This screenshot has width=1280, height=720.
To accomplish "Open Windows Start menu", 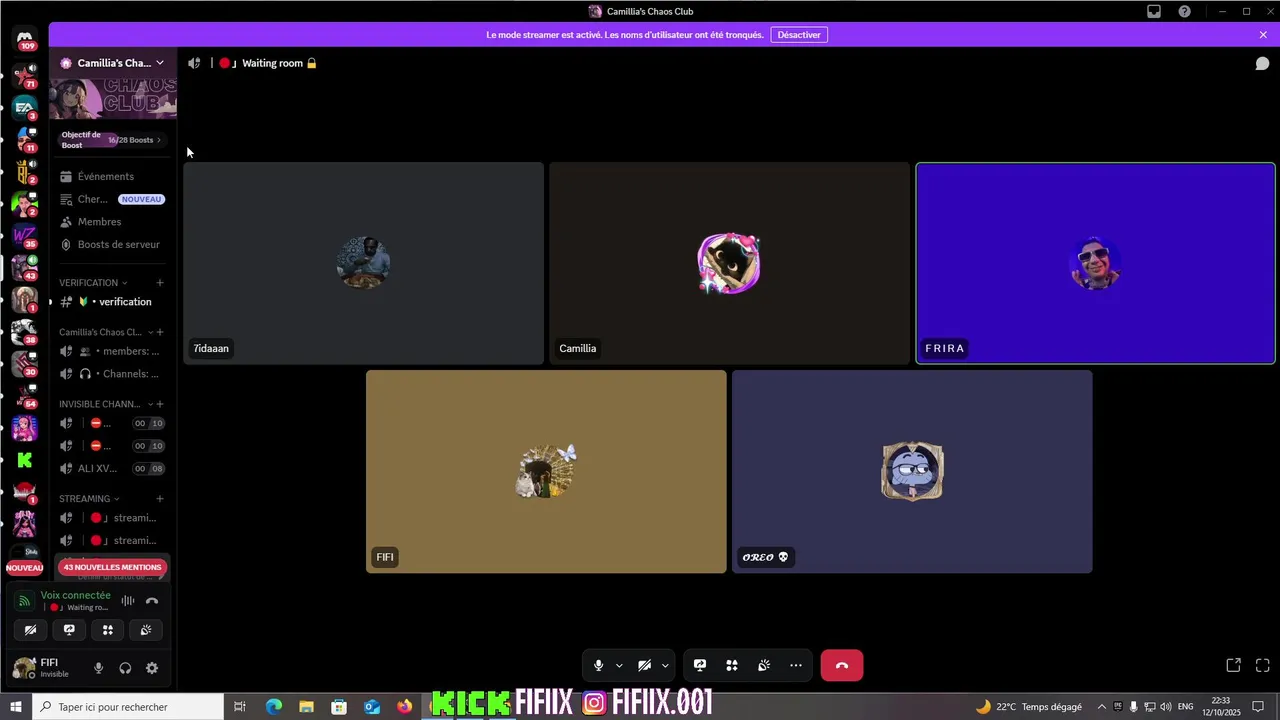I will [x=15, y=707].
